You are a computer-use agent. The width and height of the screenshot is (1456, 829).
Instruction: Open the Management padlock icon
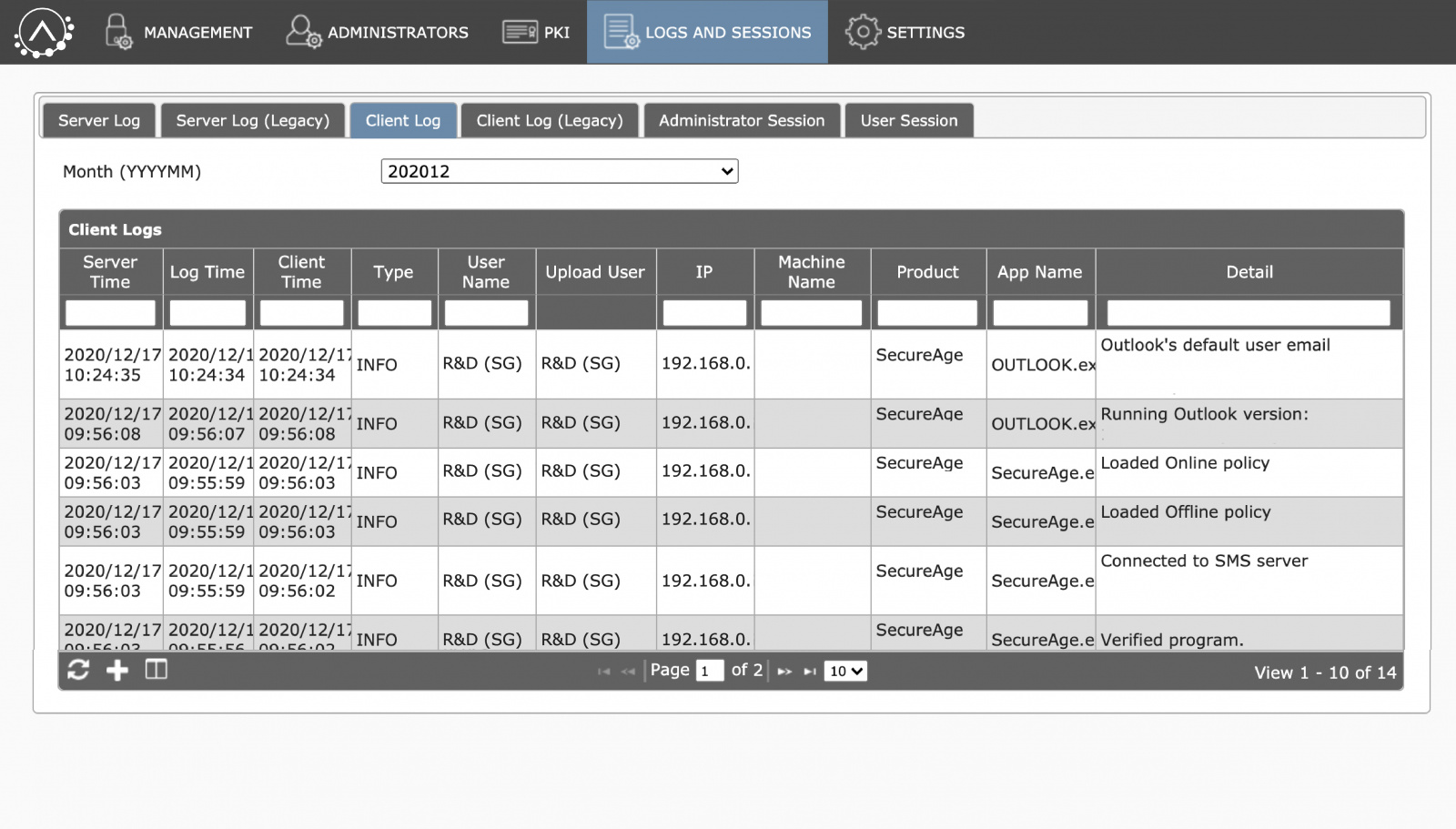[118, 32]
